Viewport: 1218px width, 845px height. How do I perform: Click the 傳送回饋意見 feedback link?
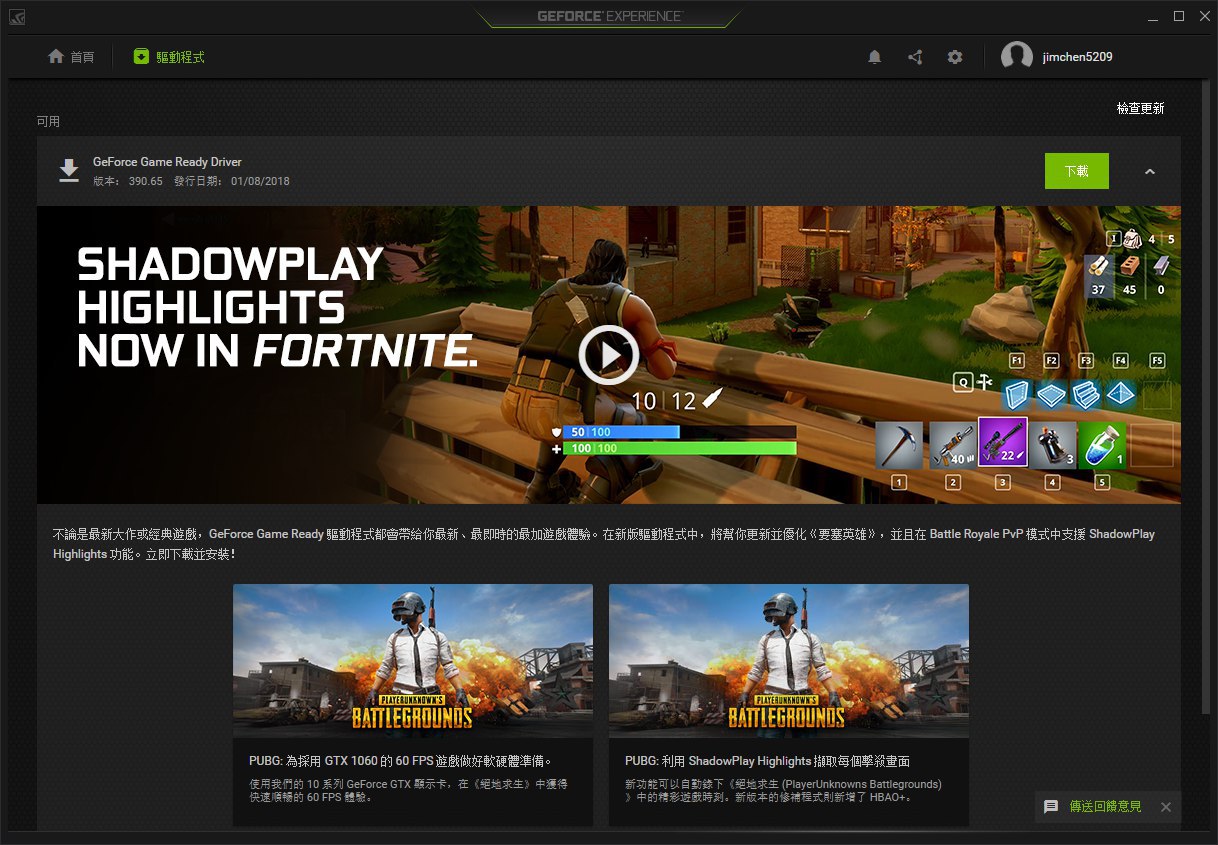(1105, 806)
